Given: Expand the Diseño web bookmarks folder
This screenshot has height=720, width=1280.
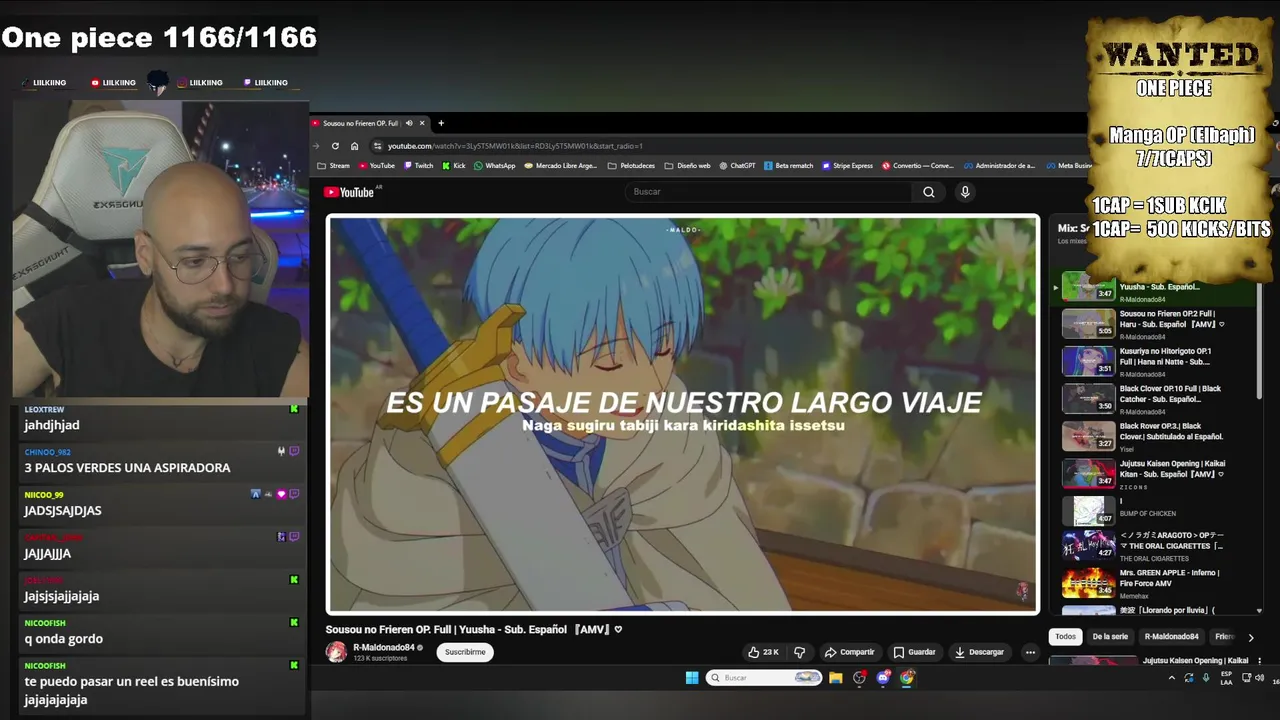Looking at the screenshot, I should click(x=687, y=166).
